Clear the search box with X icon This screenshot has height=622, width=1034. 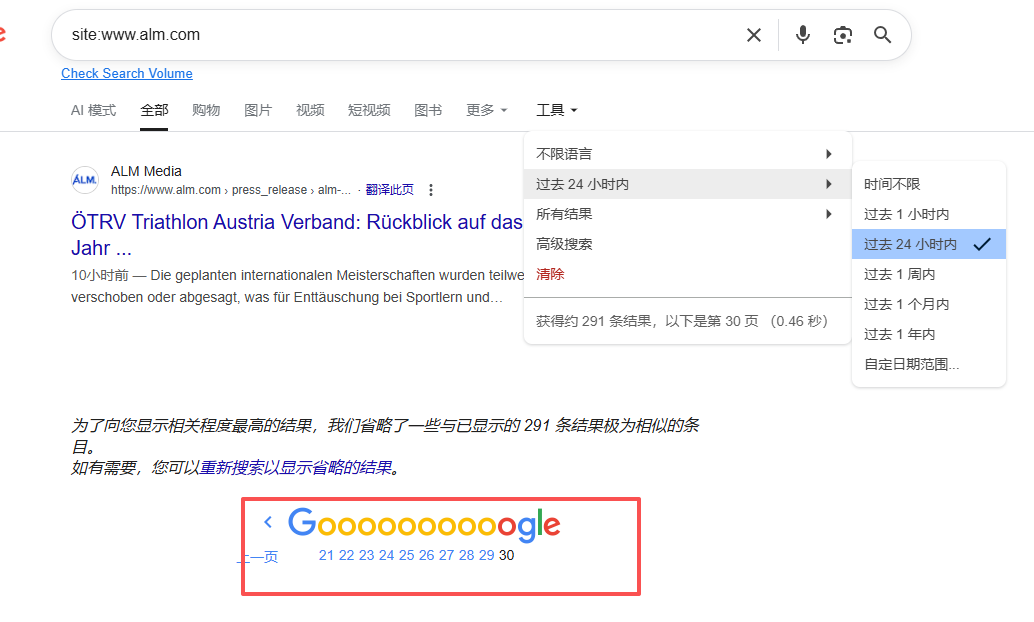(x=754, y=35)
